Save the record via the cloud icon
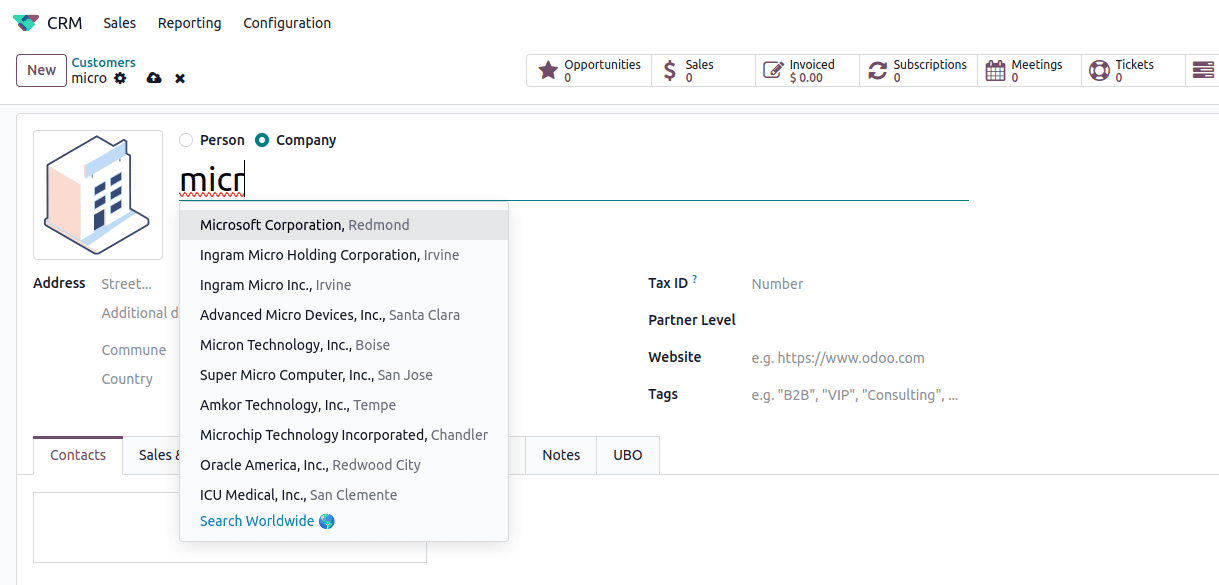This screenshot has height=585, width=1219. point(152,77)
